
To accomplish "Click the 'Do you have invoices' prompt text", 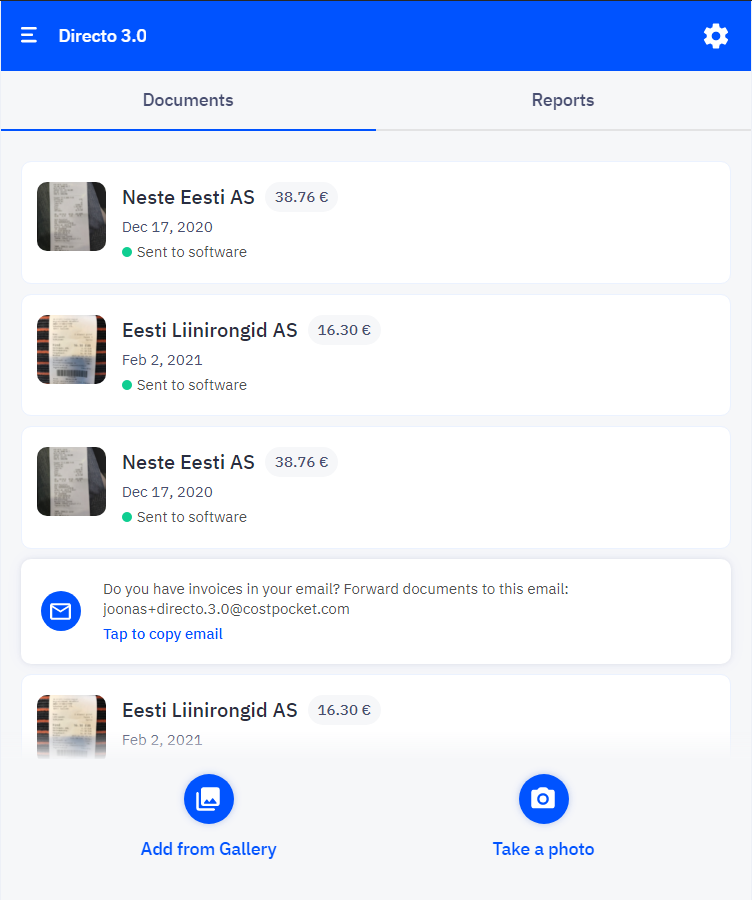I will pos(336,589).
